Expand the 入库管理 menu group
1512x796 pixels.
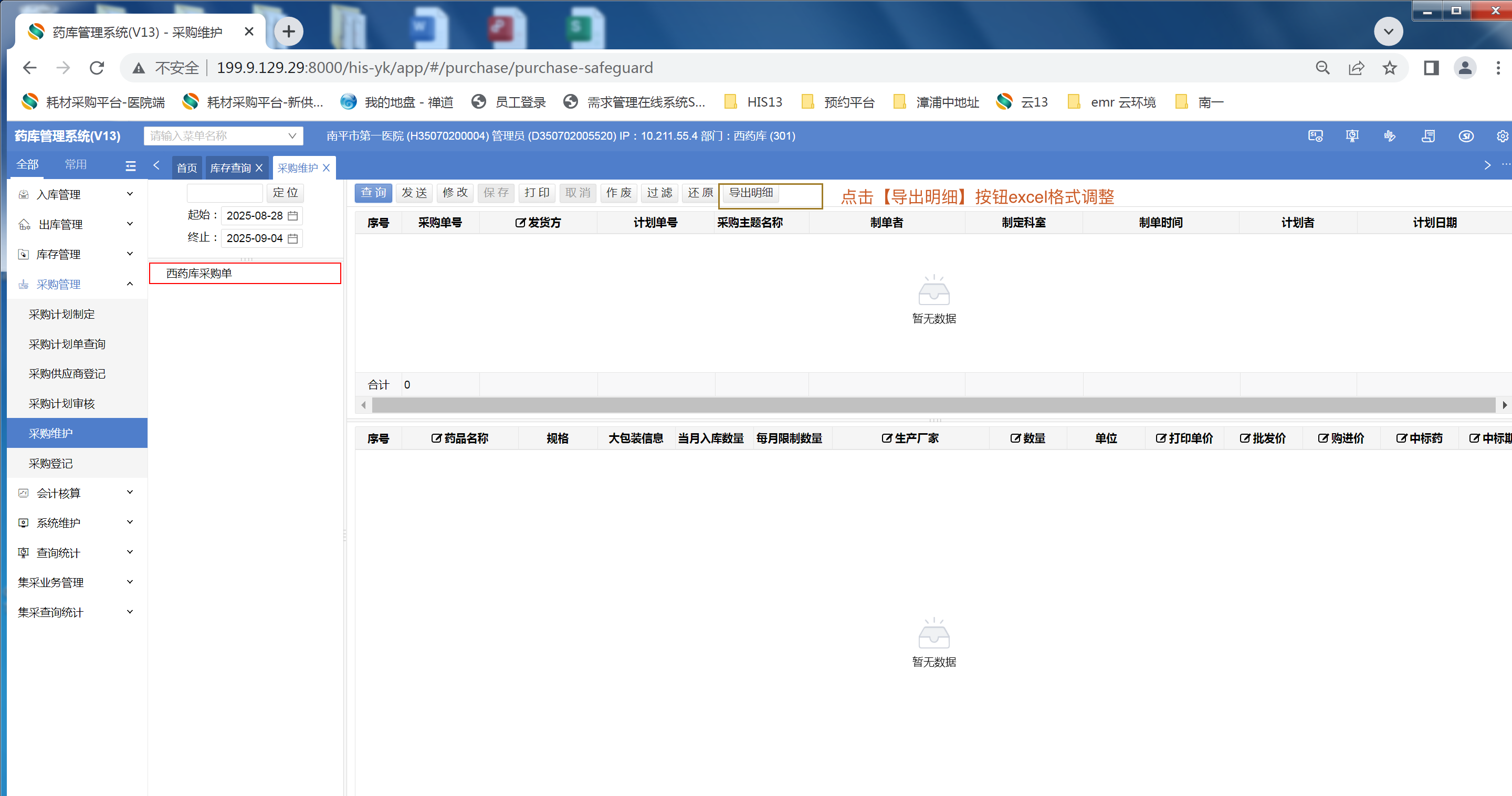pos(76,194)
